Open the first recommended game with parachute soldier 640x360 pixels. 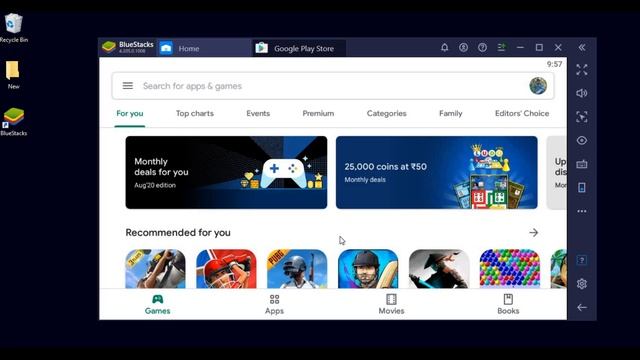(155, 269)
